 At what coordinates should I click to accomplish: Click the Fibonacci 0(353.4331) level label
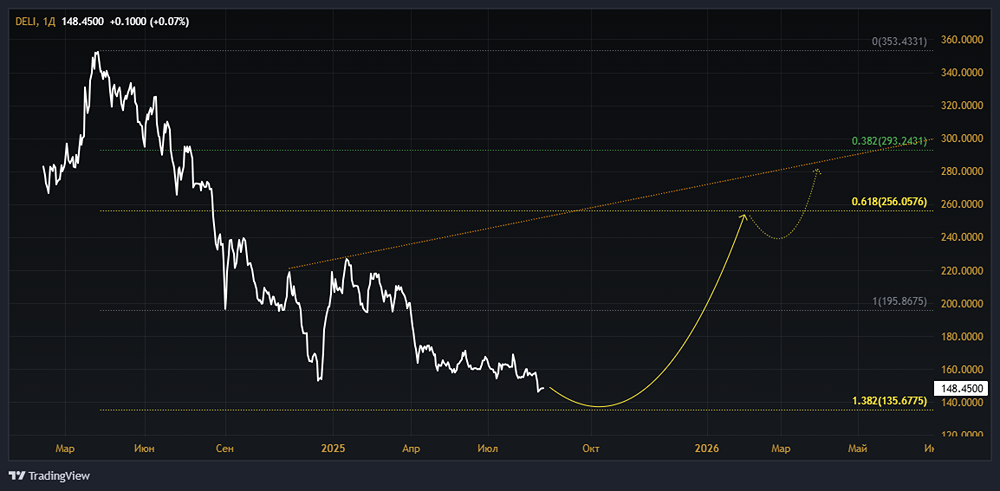click(x=899, y=41)
